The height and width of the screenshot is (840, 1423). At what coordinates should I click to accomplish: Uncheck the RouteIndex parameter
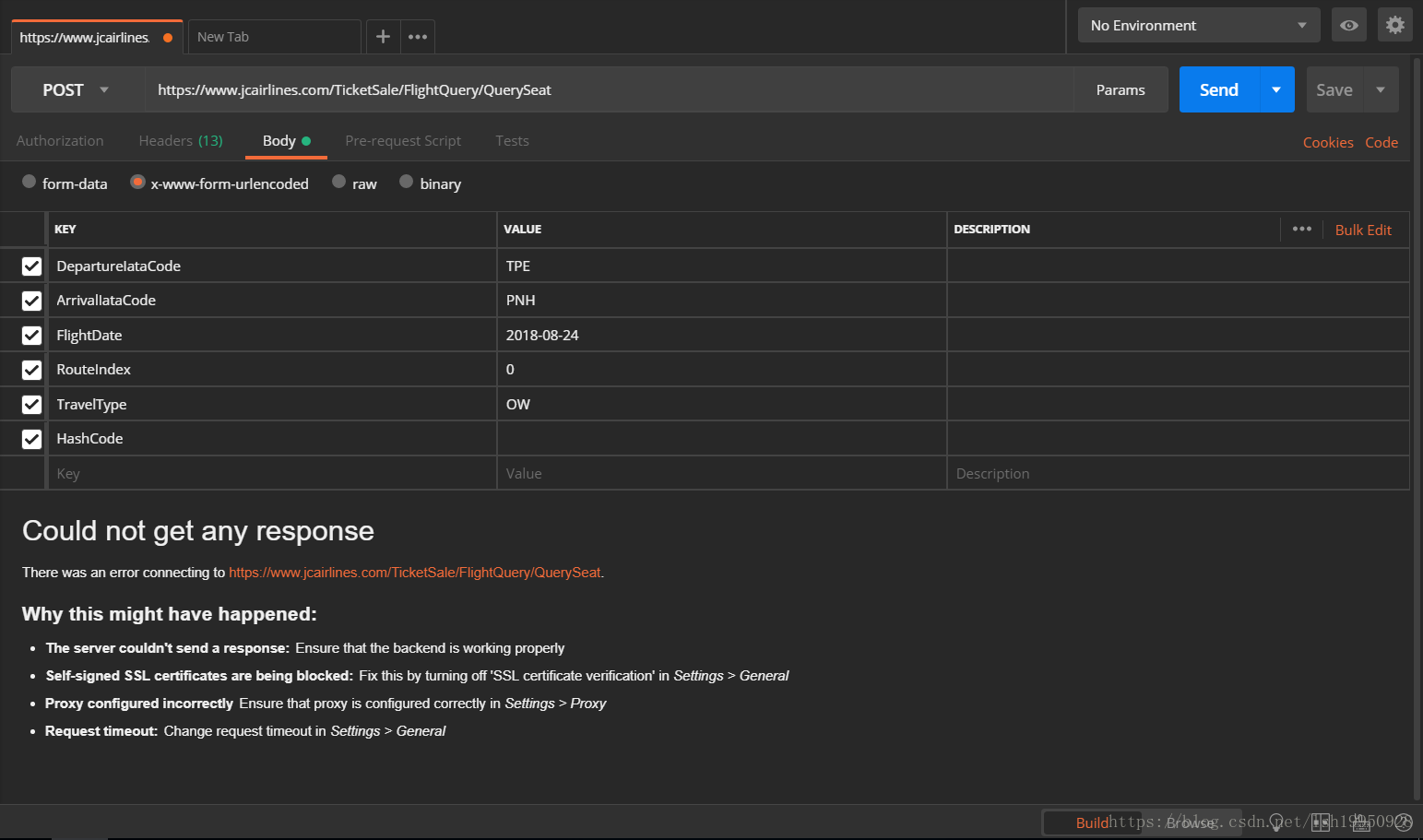point(31,370)
